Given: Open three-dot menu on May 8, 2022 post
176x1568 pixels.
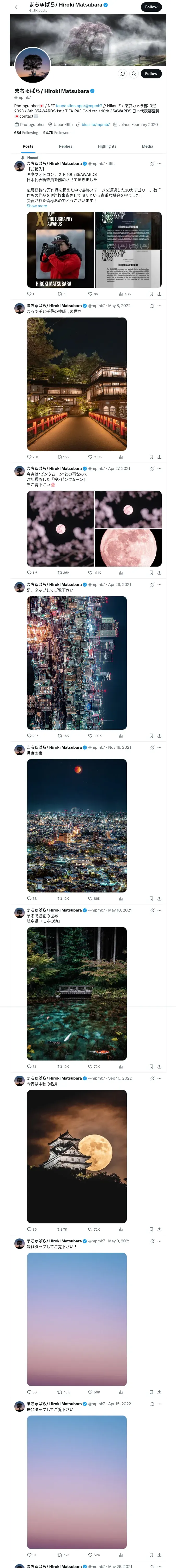Looking at the screenshot, I should pyautogui.click(x=160, y=305).
